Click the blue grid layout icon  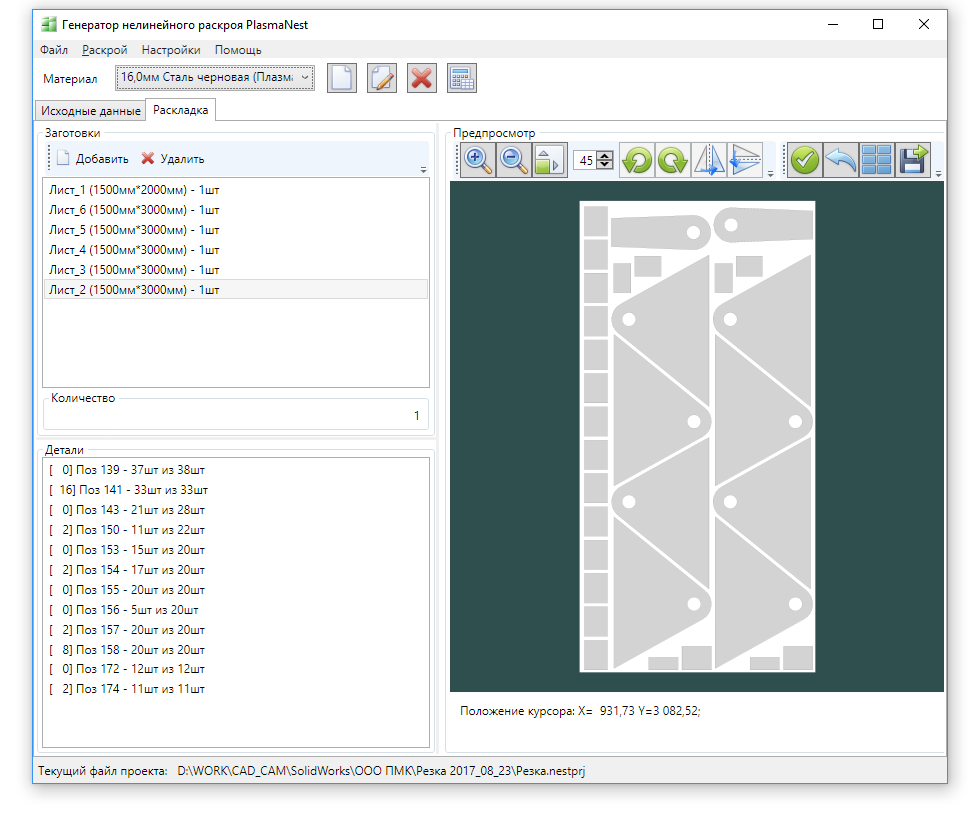click(877, 160)
